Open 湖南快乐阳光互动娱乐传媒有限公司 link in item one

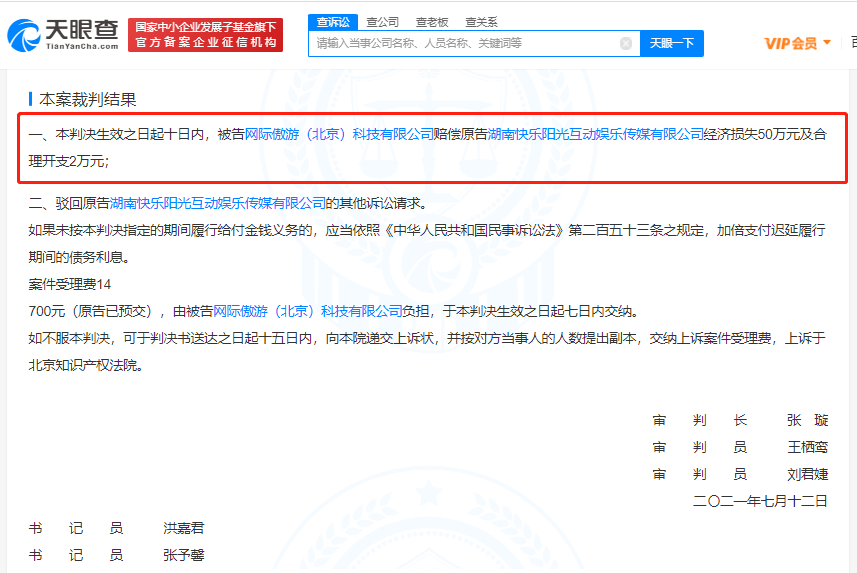595,135
